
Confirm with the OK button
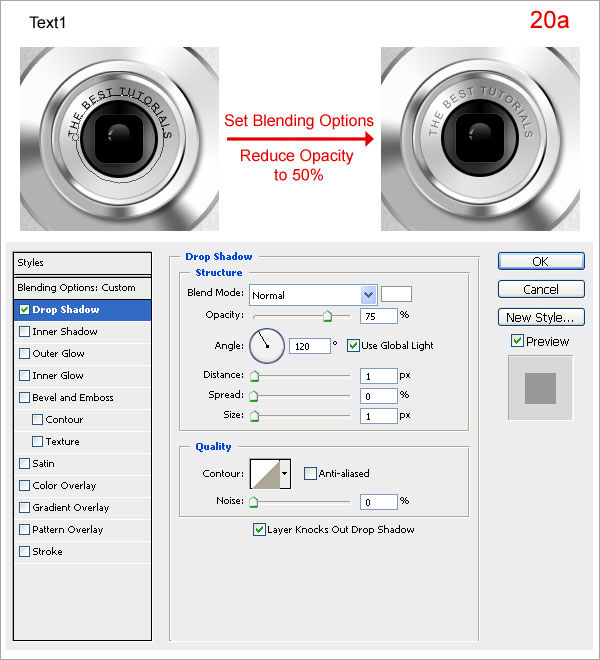coord(541,261)
